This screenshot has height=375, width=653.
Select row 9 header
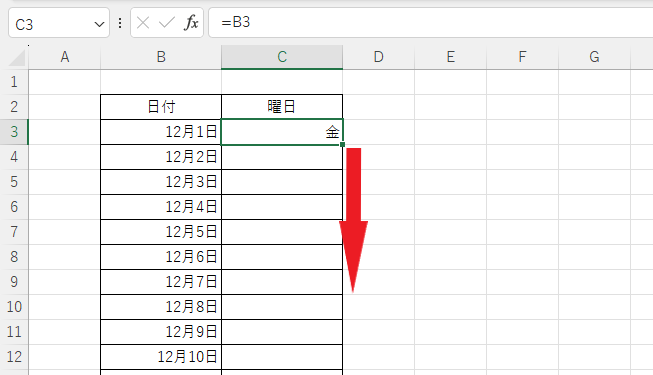pos(14,282)
